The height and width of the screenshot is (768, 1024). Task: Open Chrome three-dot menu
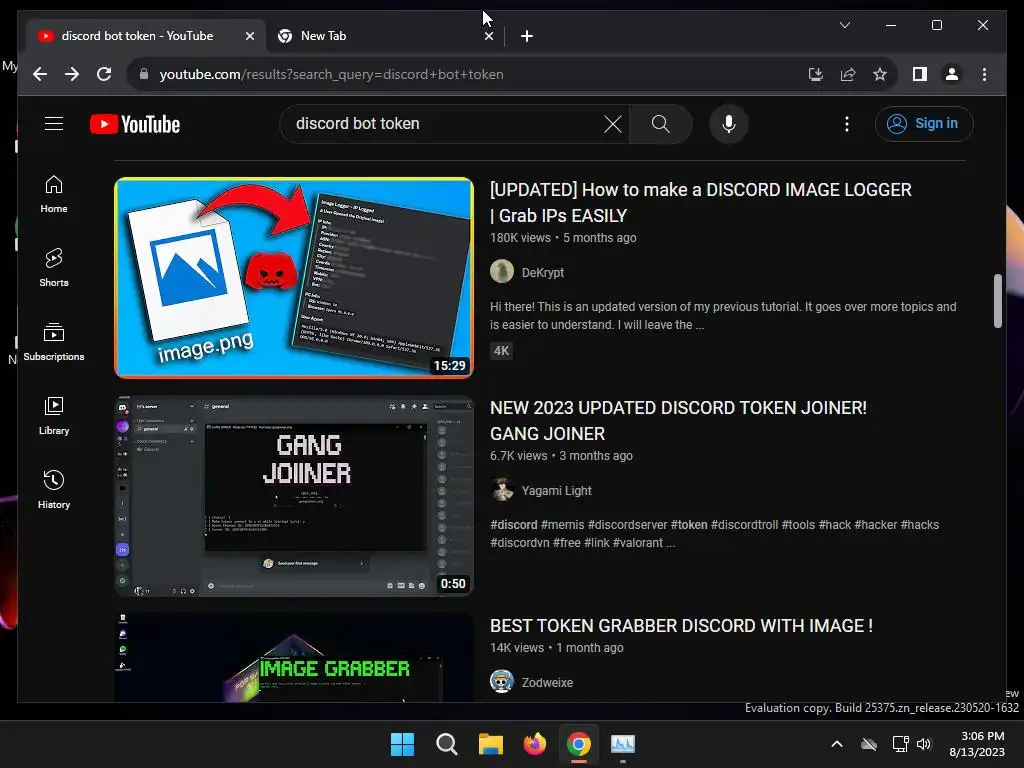pyautogui.click(x=984, y=74)
